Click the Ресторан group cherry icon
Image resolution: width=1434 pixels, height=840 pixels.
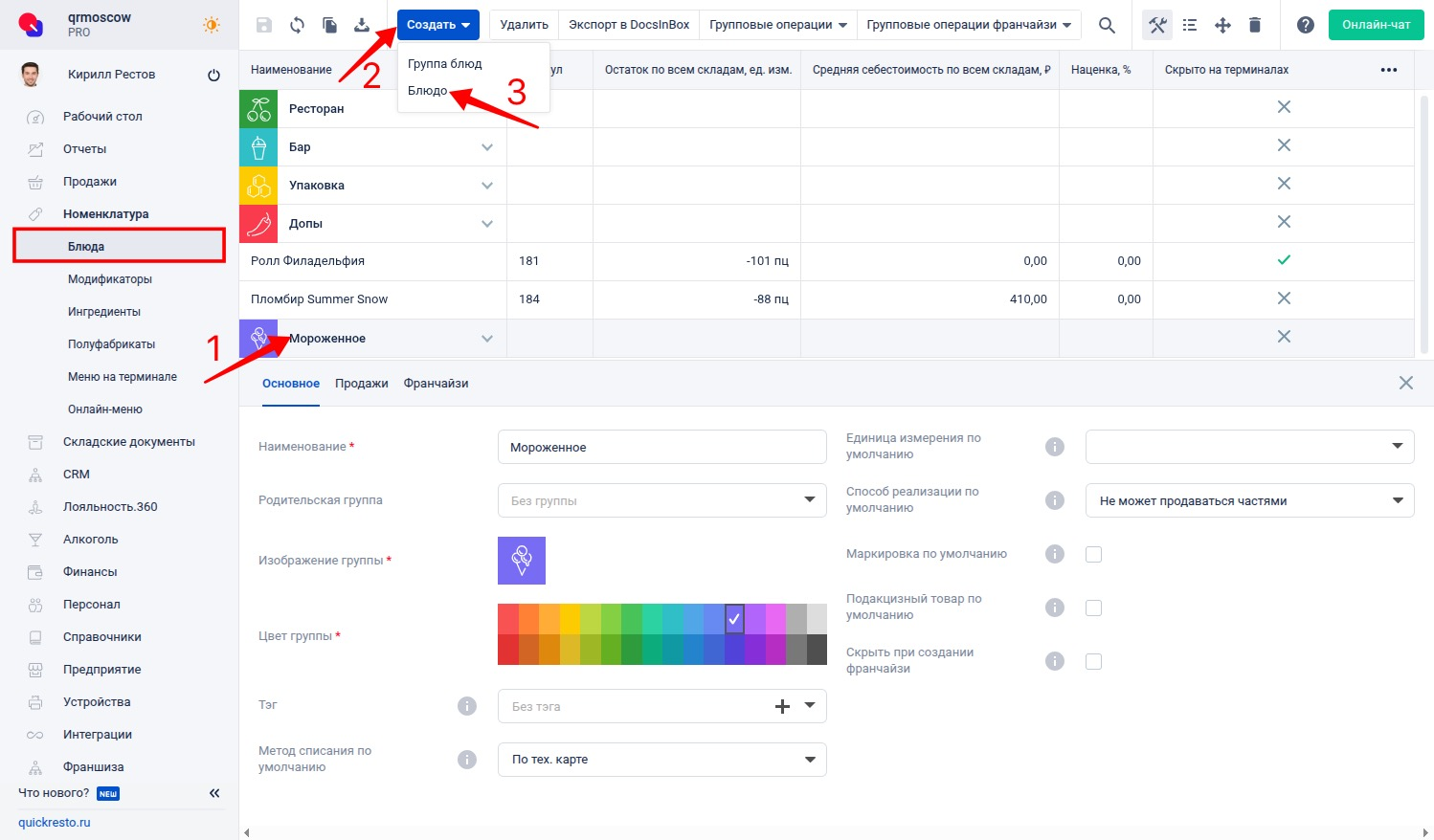(x=258, y=109)
